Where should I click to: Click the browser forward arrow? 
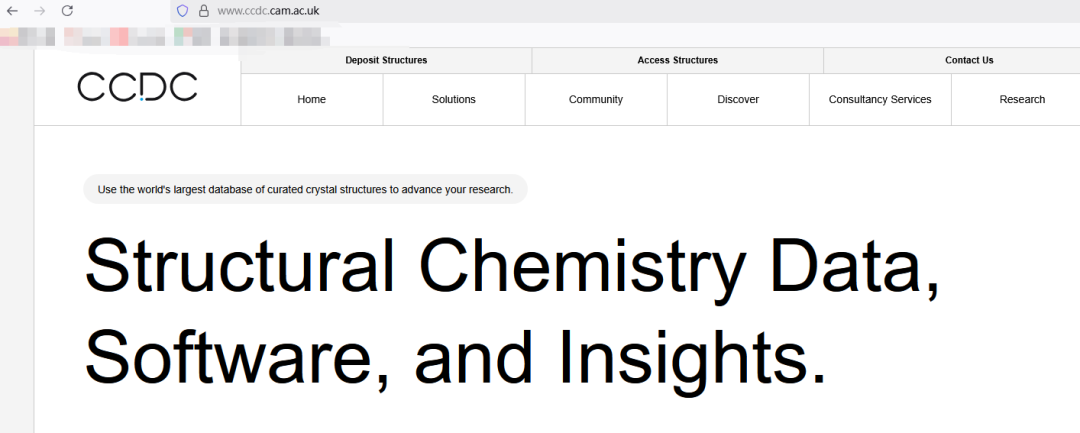40,11
